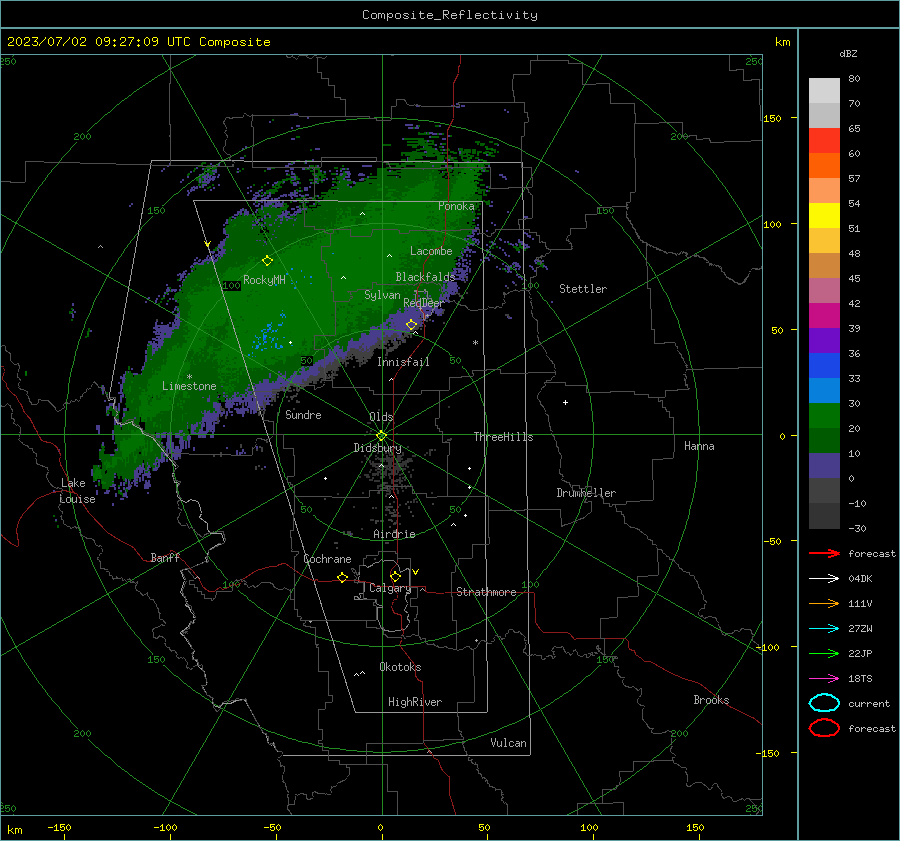The height and width of the screenshot is (841, 900).
Task: Click the ThreeHills label on the map
Action: (503, 437)
